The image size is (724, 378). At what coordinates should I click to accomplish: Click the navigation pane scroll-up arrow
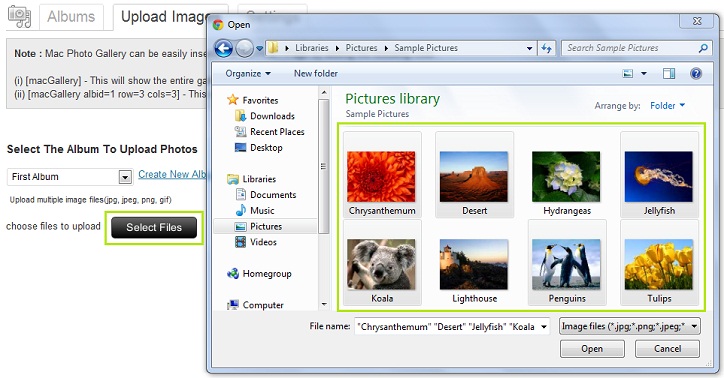tap(324, 93)
